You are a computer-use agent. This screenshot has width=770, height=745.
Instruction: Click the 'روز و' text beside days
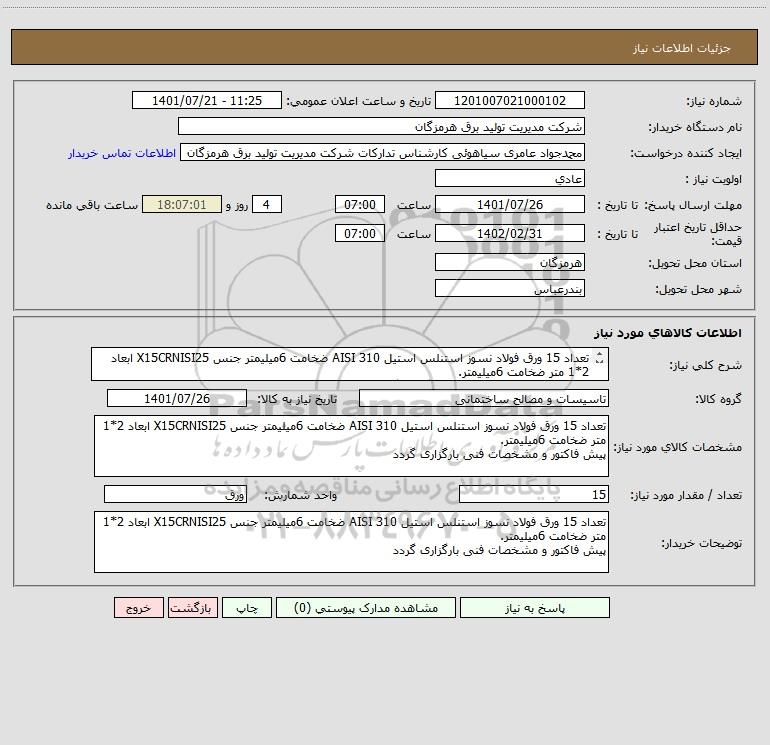tap(237, 205)
